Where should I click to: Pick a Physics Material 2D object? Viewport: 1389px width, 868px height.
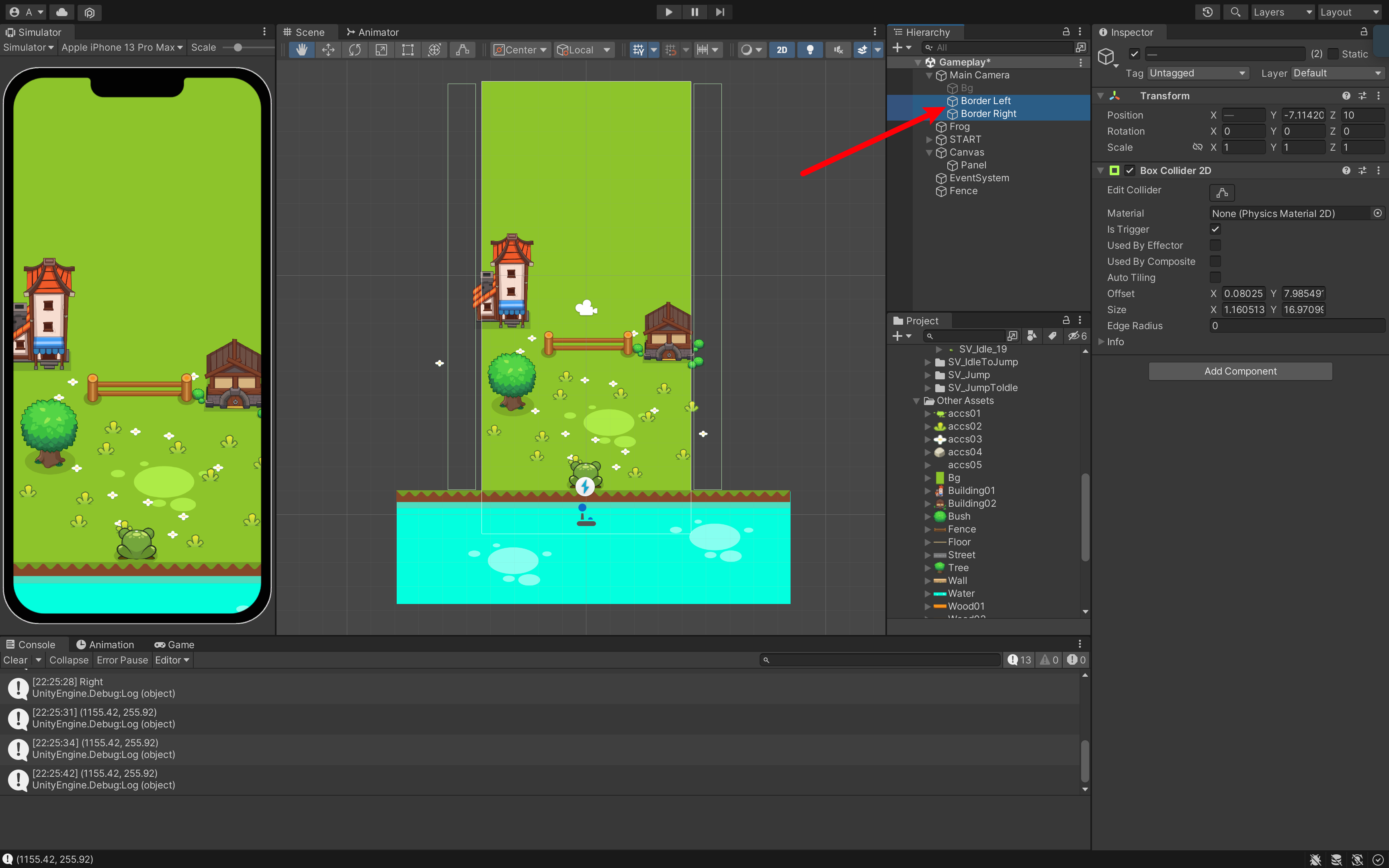tap(1377, 213)
